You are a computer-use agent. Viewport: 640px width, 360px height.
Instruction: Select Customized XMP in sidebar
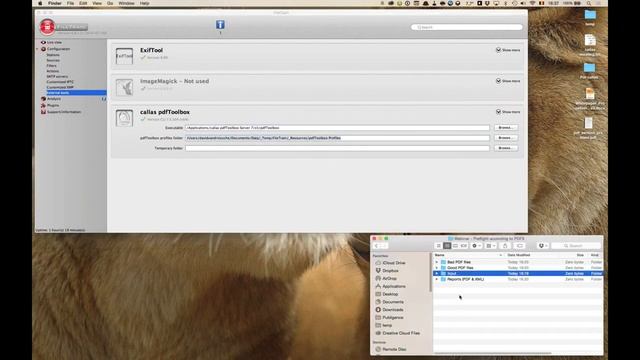click(60, 87)
